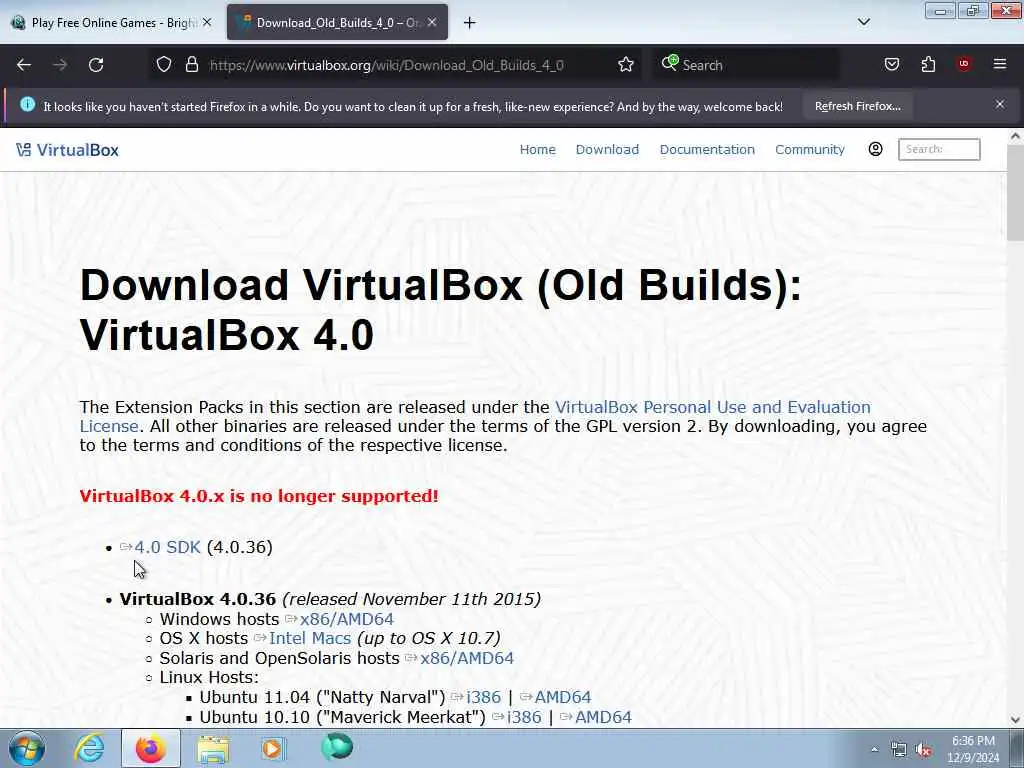Click the info icon in the notification bar

click(x=27, y=104)
